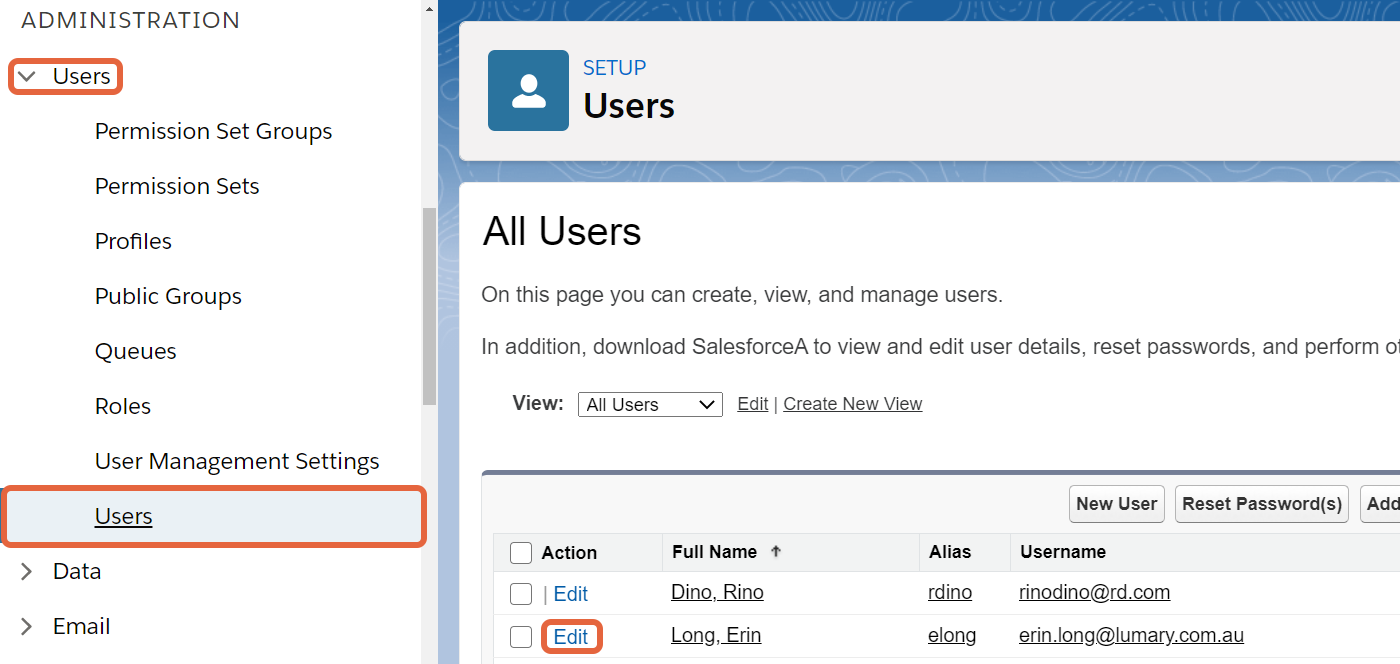This screenshot has width=1400, height=664.
Task: Expand the Email section
Action: (x=28, y=626)
